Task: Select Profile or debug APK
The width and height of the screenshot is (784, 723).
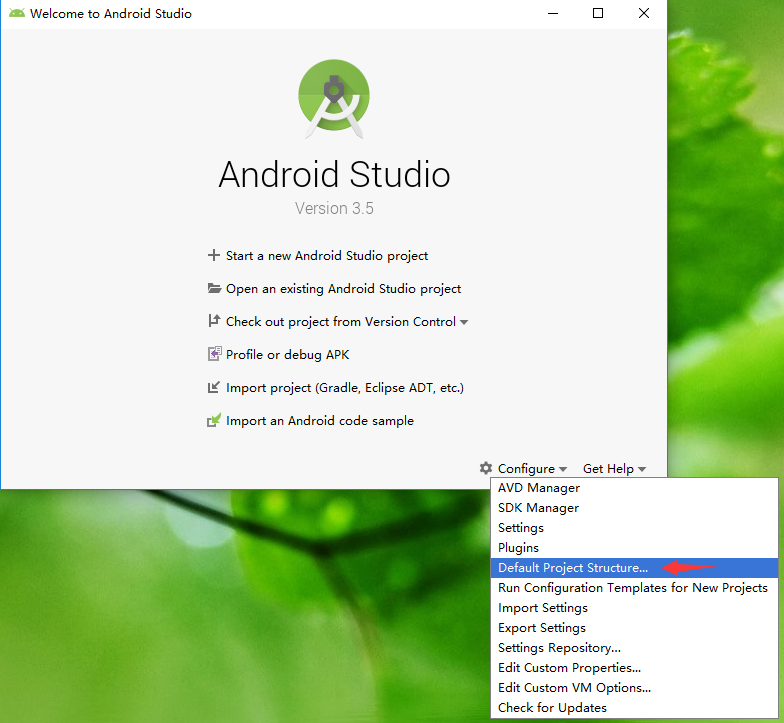Action: [x=288, y=354]
